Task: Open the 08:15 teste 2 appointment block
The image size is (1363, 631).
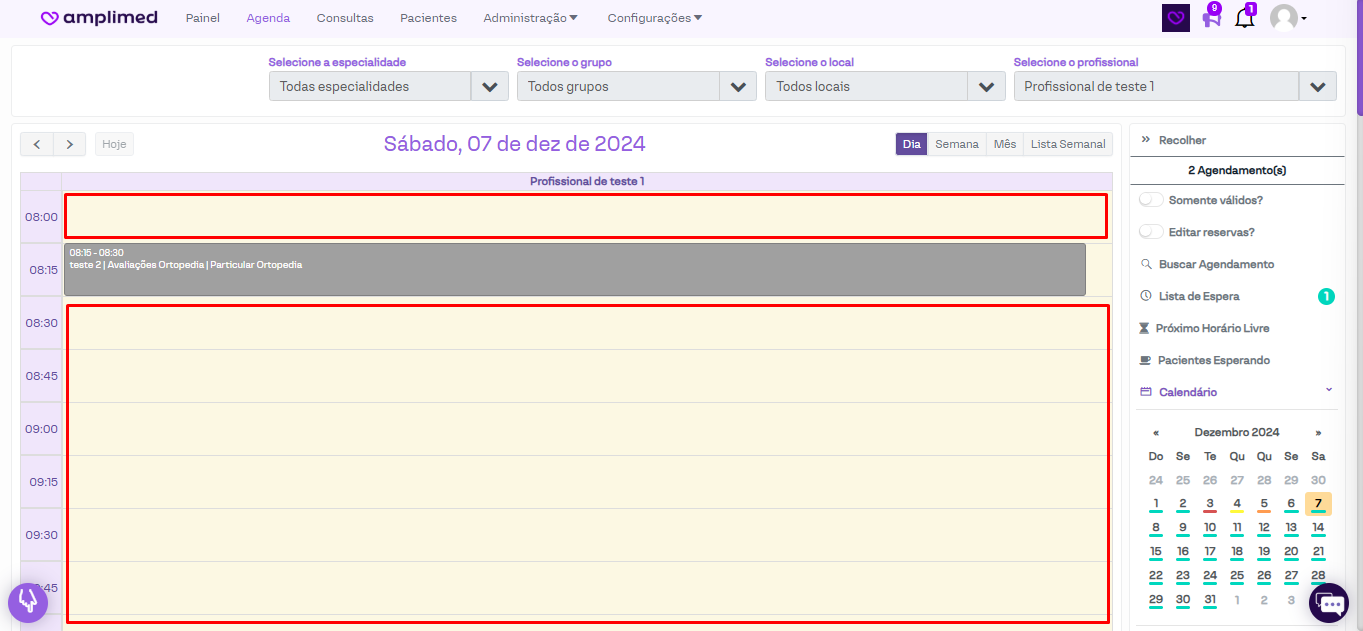Action: [x=574, y=270]
